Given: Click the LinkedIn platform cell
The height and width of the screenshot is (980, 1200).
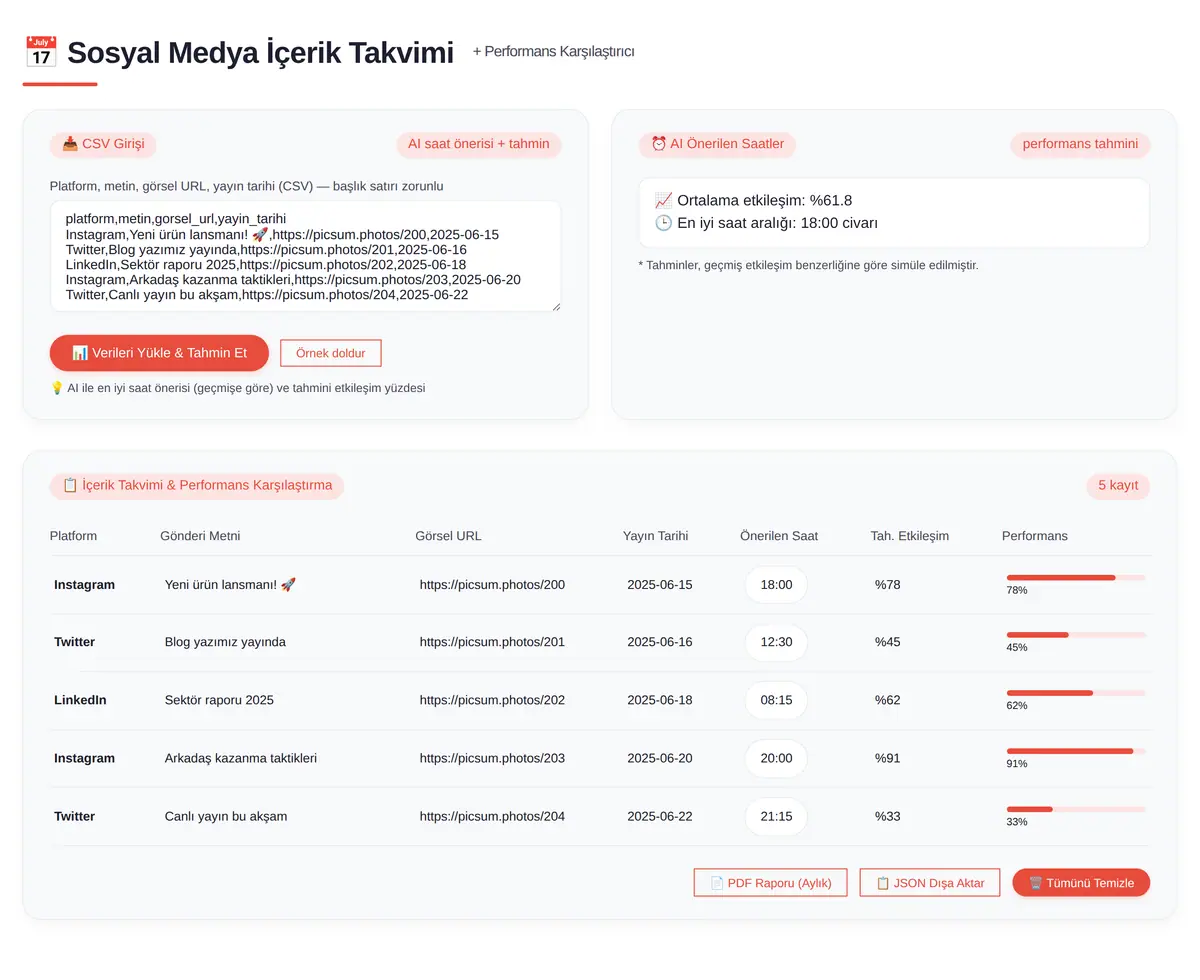Looking at the screenshot, I should [80, 700].
